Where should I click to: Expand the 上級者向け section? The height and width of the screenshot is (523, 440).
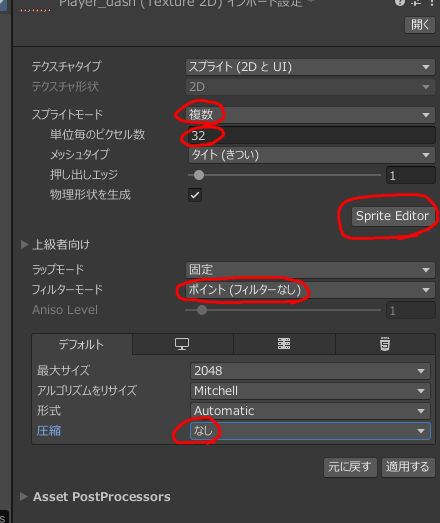(x=24, y=244)
